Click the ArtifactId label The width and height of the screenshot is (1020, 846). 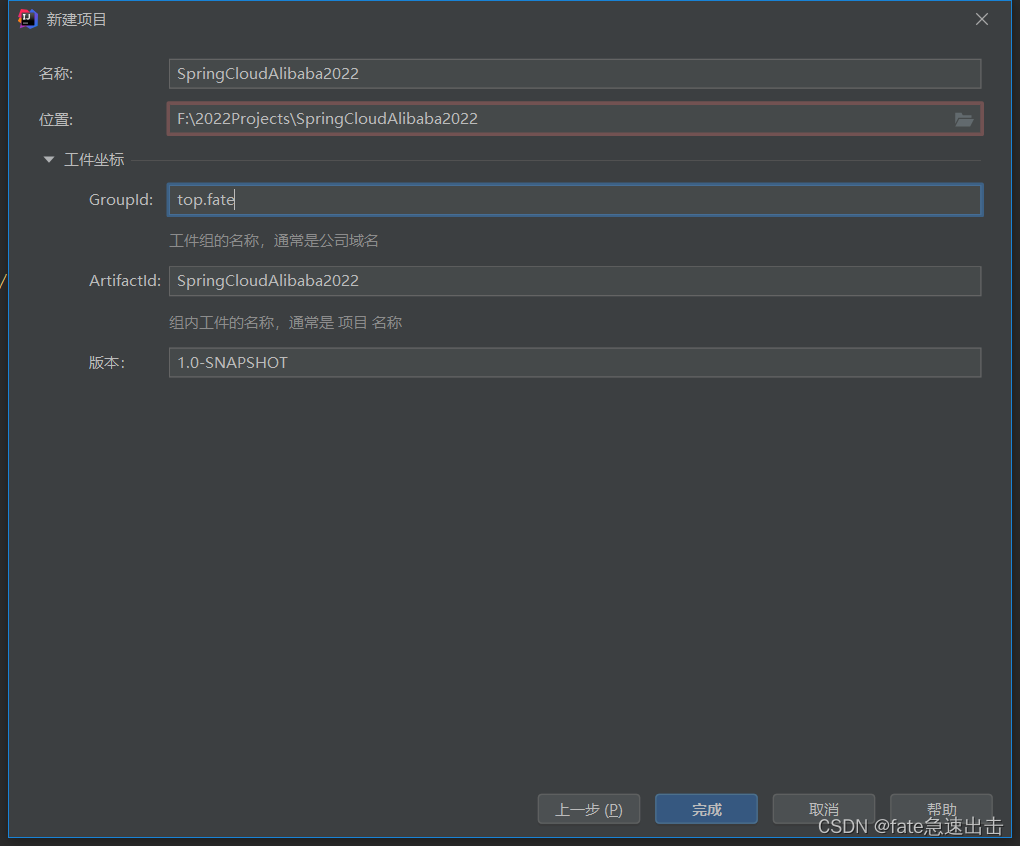125,281
